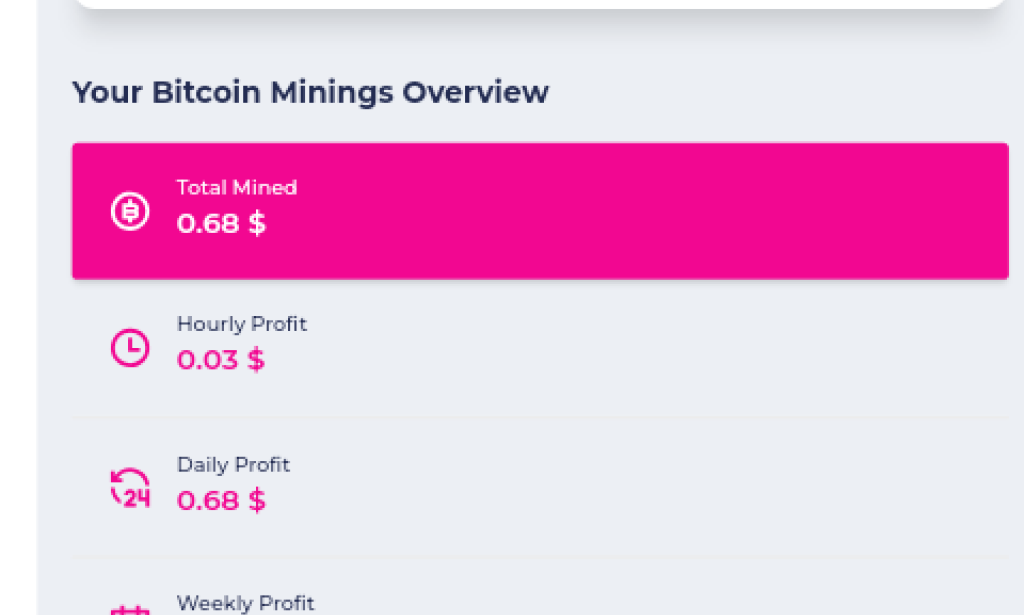The height and width of the screenshot is (615, 1024).
Task: Select the Weekly Profit label
Action: click(246, 603)
